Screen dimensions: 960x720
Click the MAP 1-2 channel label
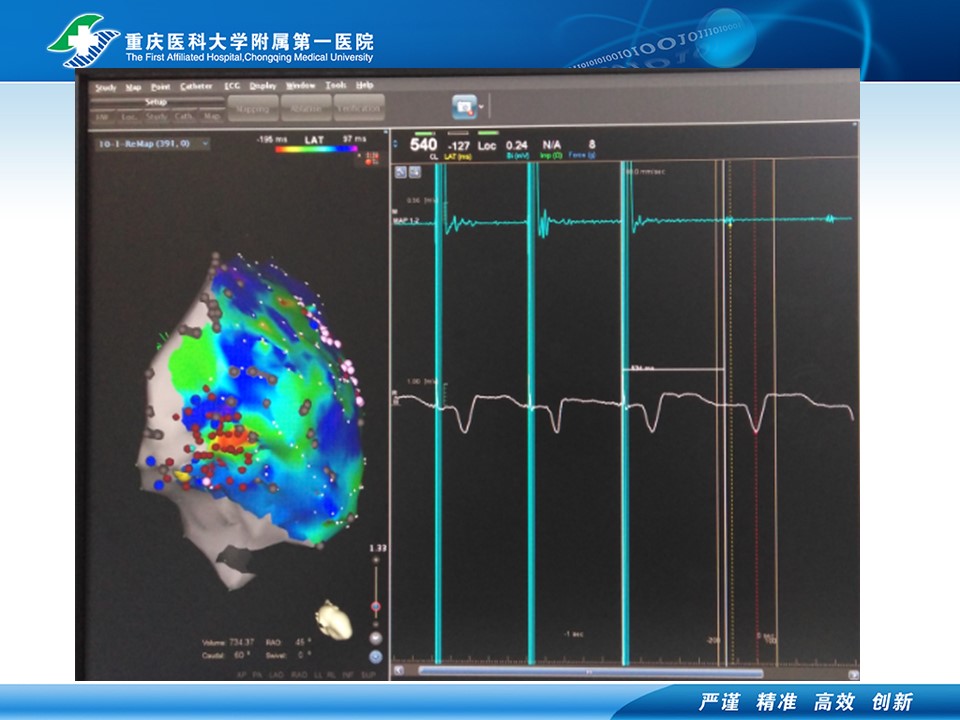pos(405,220)
